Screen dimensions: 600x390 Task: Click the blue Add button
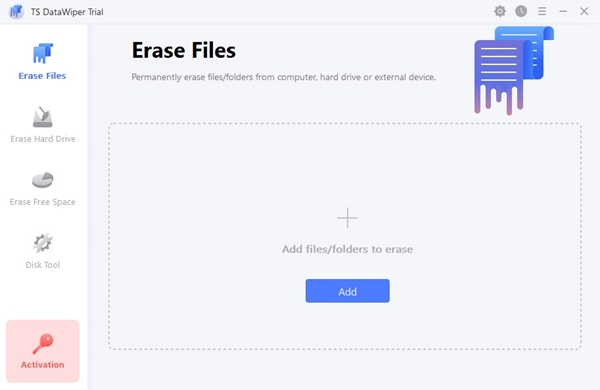347,291
